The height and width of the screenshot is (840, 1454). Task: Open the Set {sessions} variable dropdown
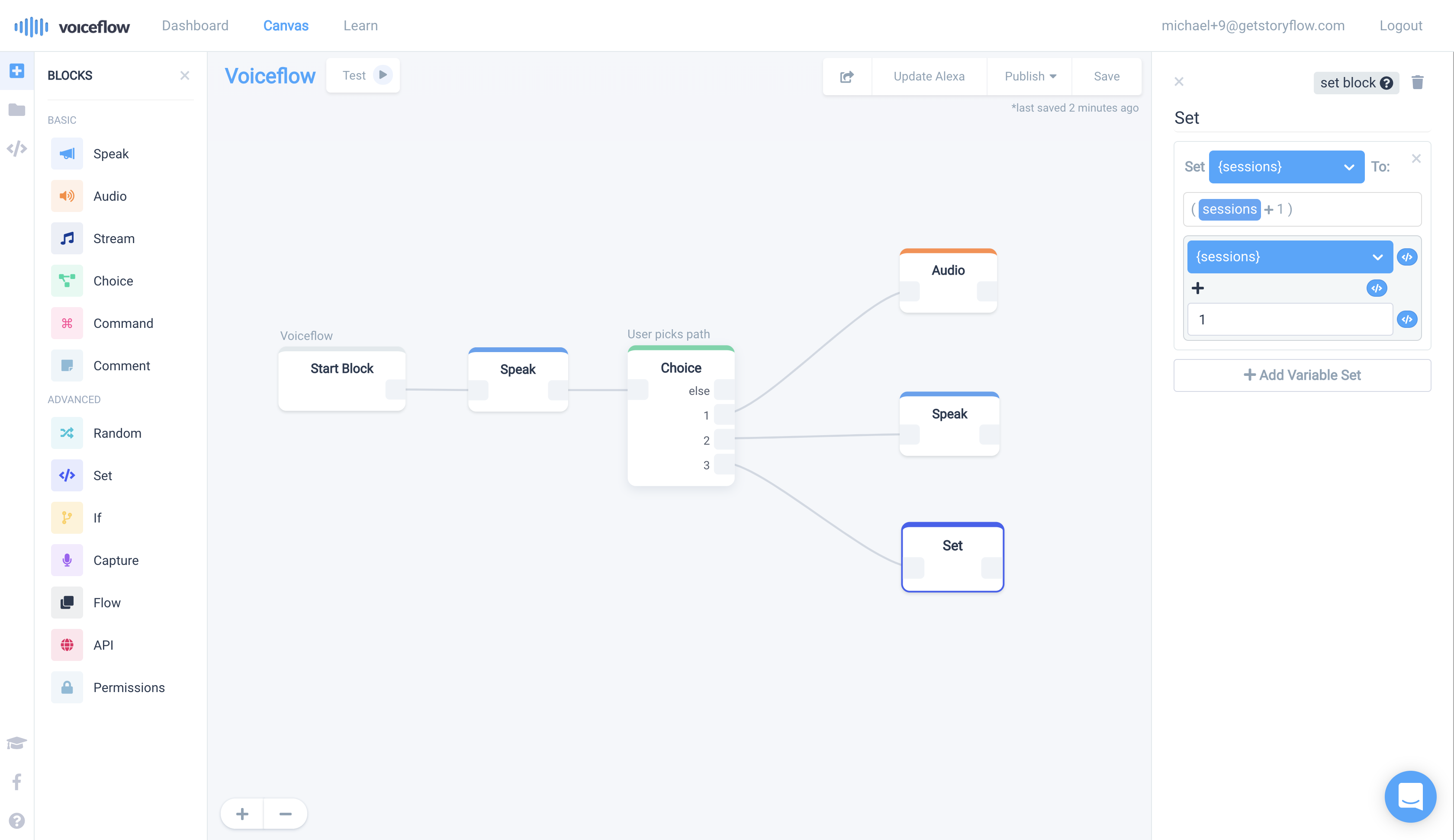tap(1286, 167)
